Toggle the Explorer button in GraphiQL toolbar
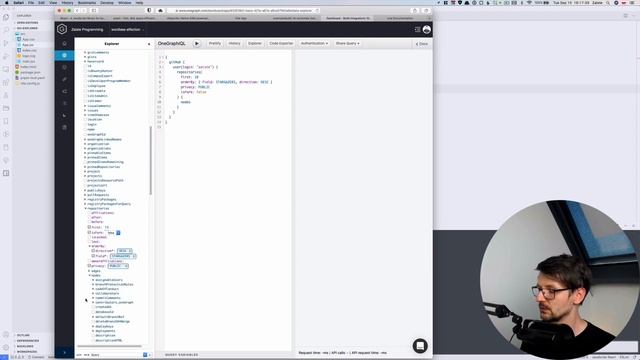640x360 pixels. [x=255, y=43]
